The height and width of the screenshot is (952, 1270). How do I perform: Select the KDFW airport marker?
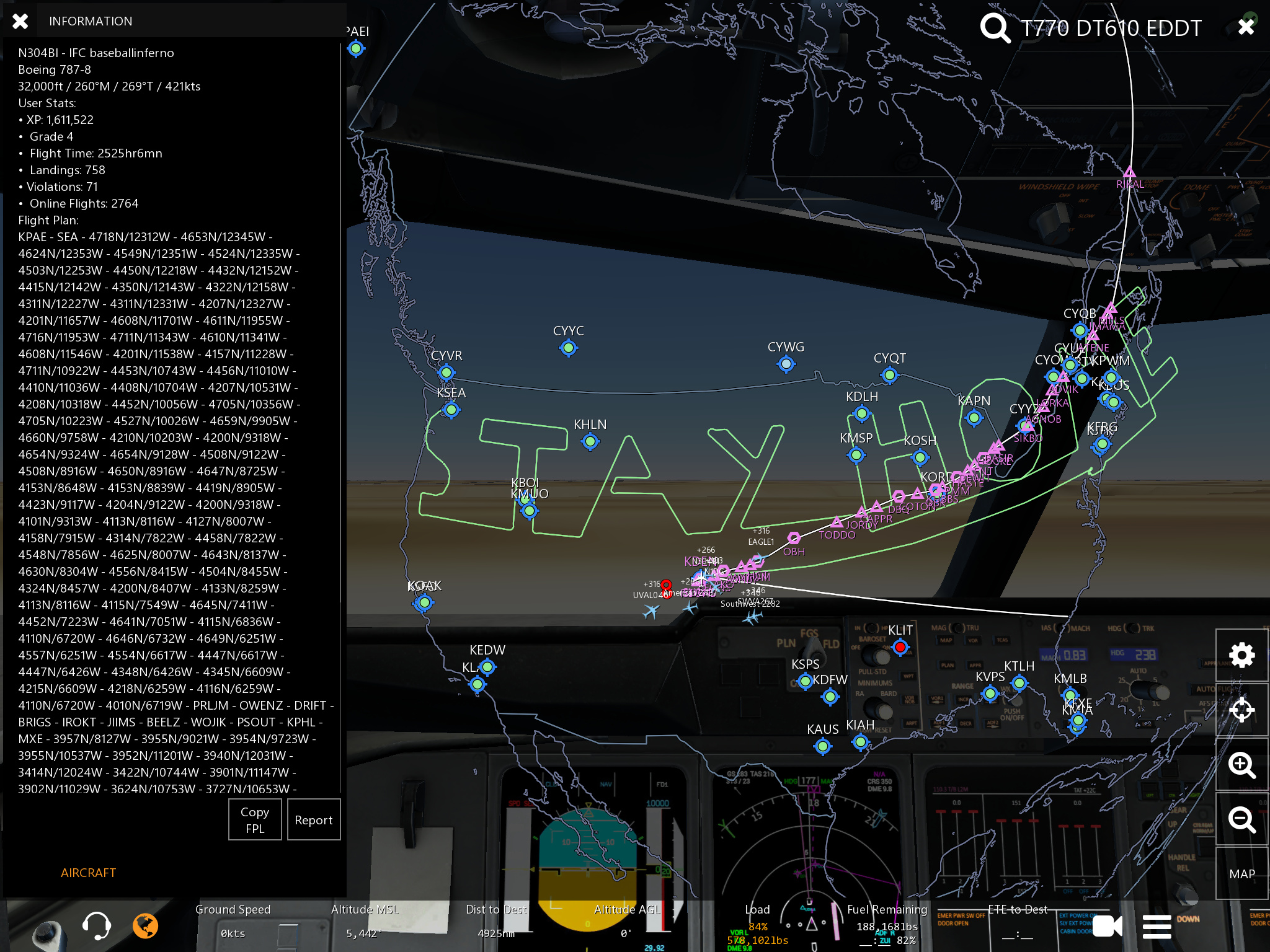[x=830, y=697]
